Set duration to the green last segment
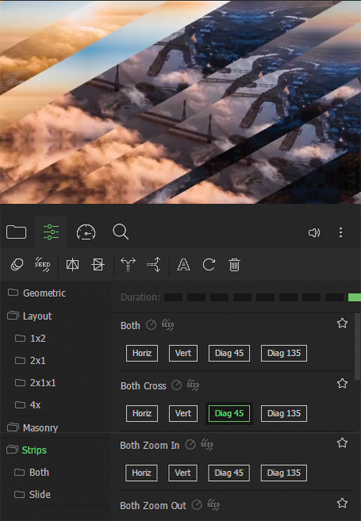The height and width of the screenshot is (521, 361). point(354,297)
